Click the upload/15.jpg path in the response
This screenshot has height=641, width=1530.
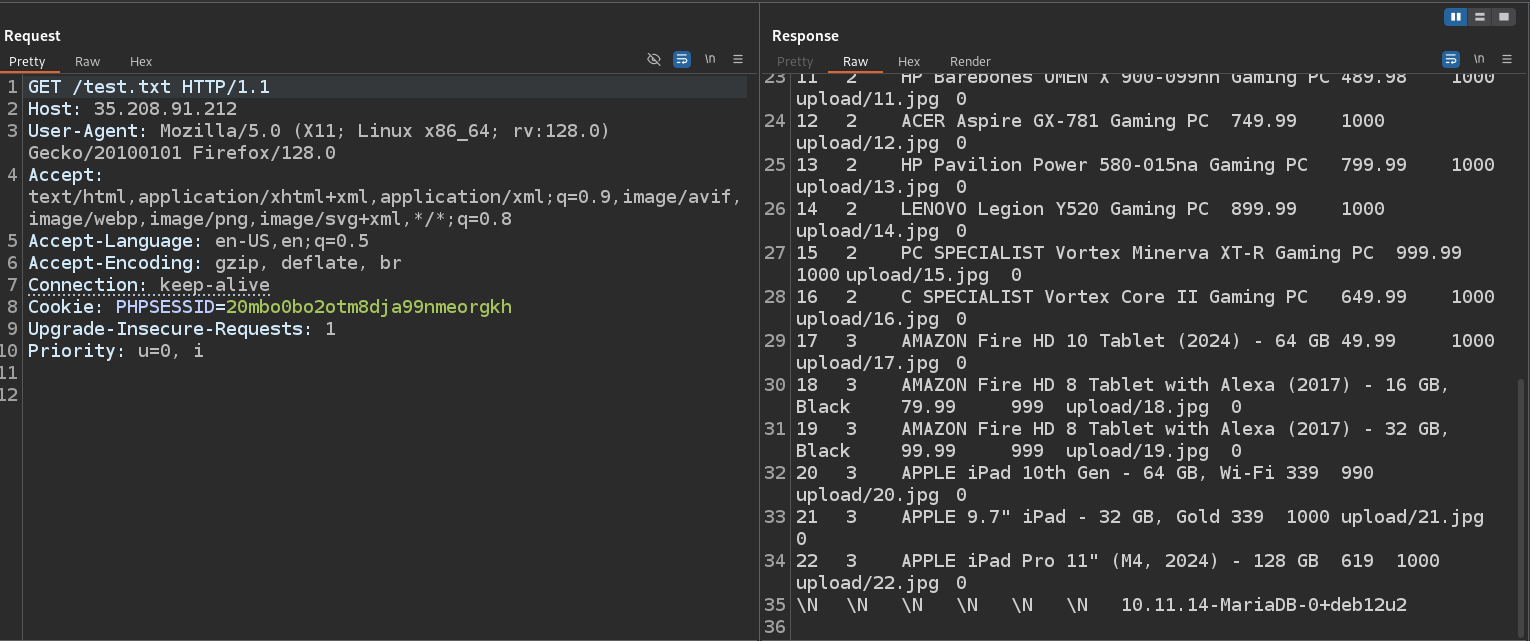point(917,275)
